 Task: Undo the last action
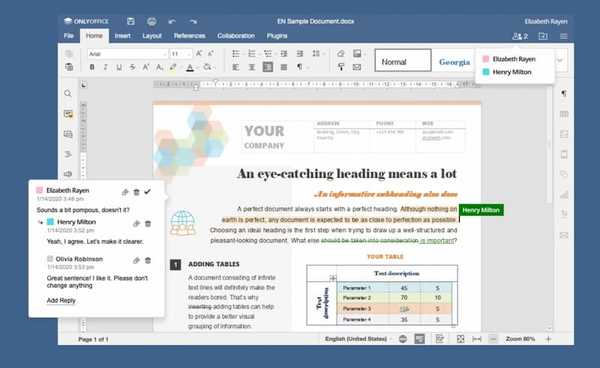click(x=172, y=21)
